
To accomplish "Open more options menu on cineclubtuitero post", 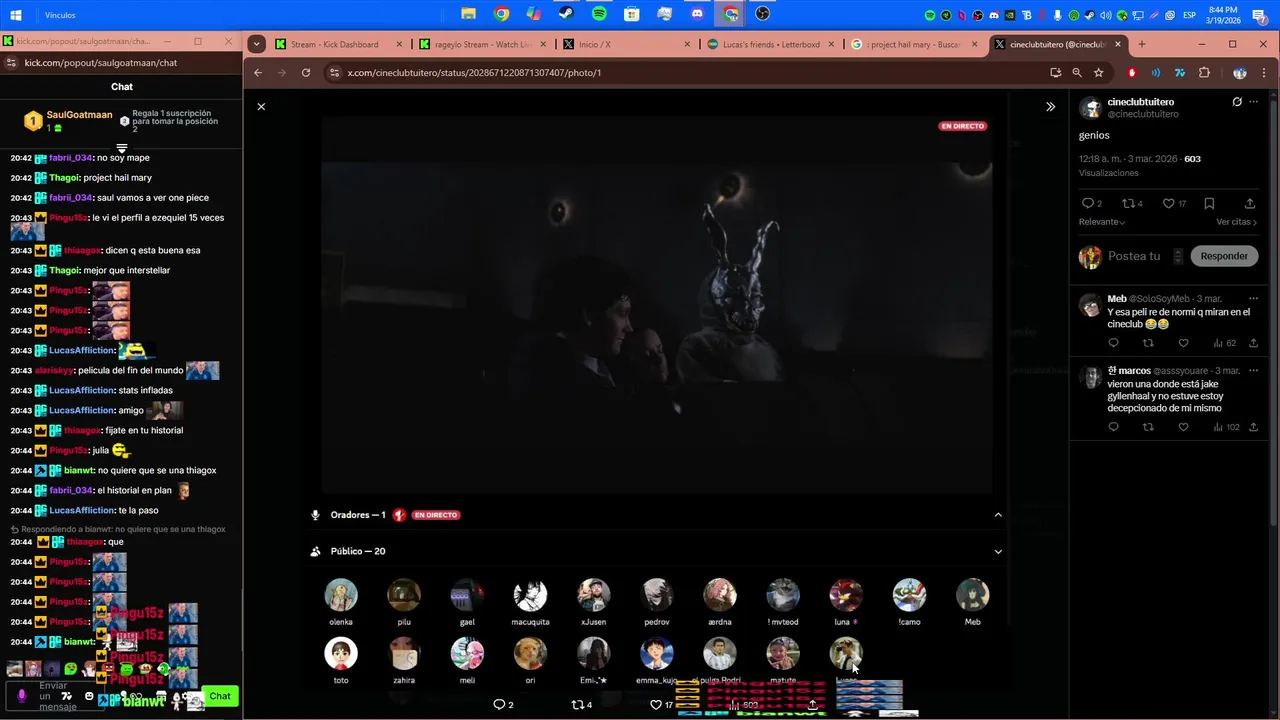I will coord(1253,102).
